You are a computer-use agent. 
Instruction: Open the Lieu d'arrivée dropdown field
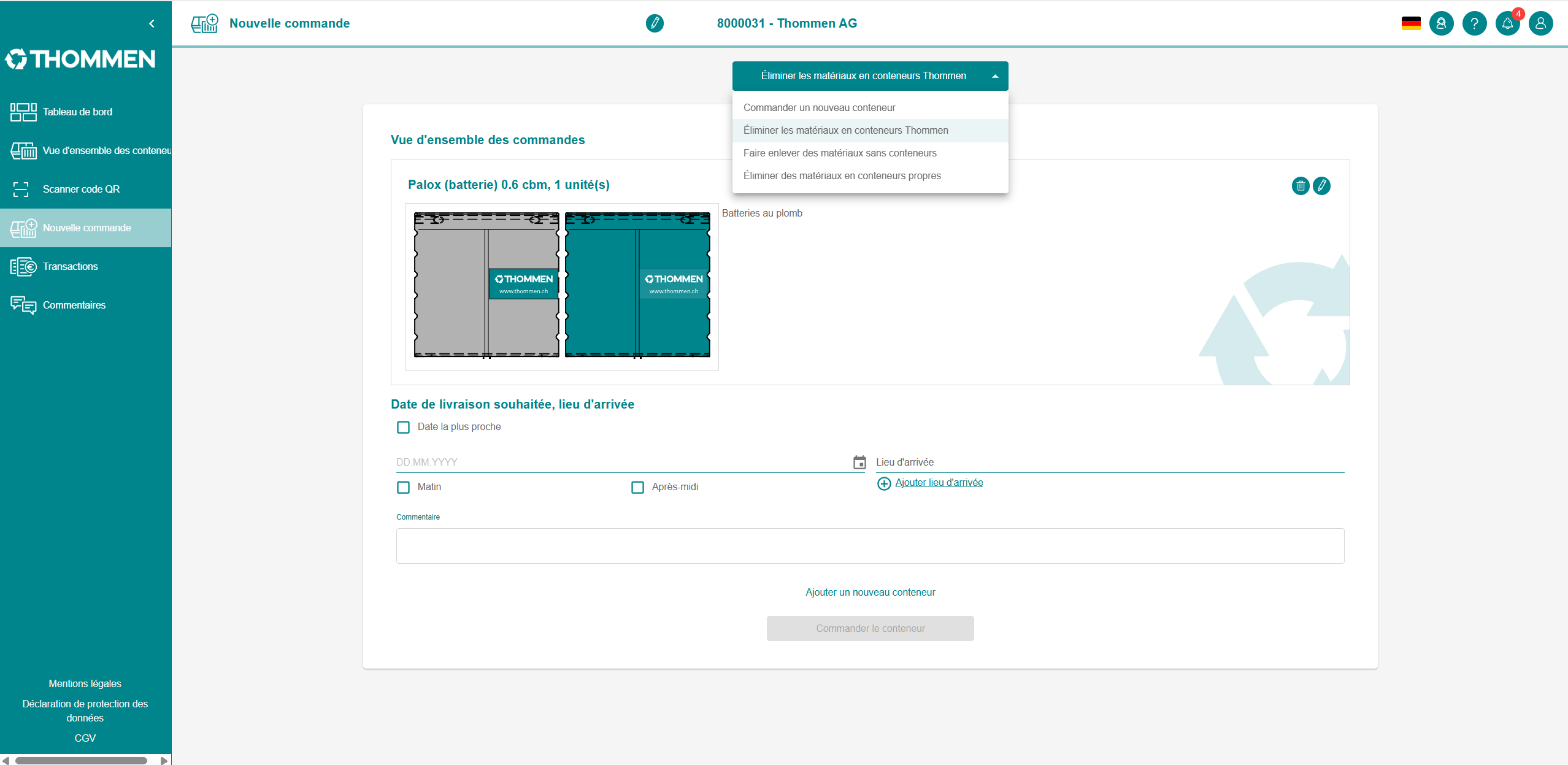tap(1110, 463)
